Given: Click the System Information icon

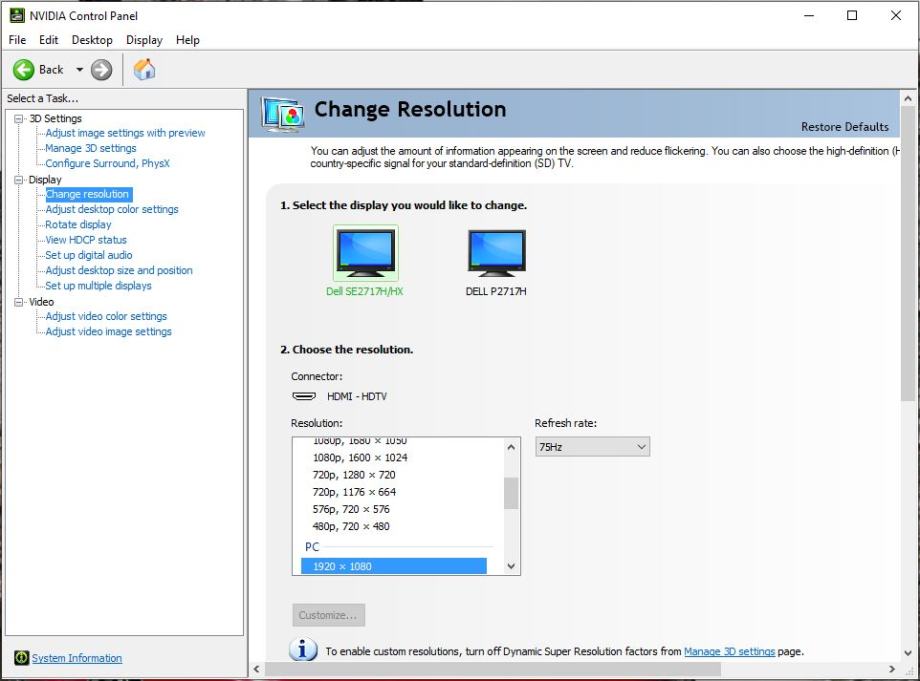Looking at the screenshot, I should click(x=21, y=658).
